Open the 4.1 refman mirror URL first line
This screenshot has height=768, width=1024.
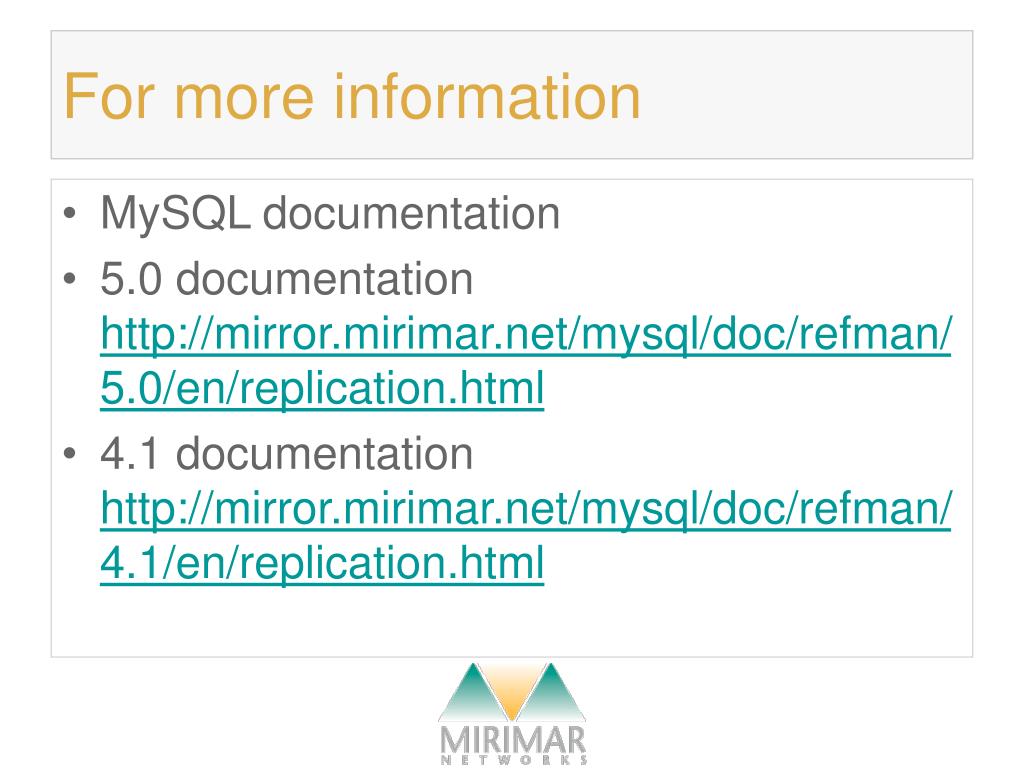[x=526, y=508]
